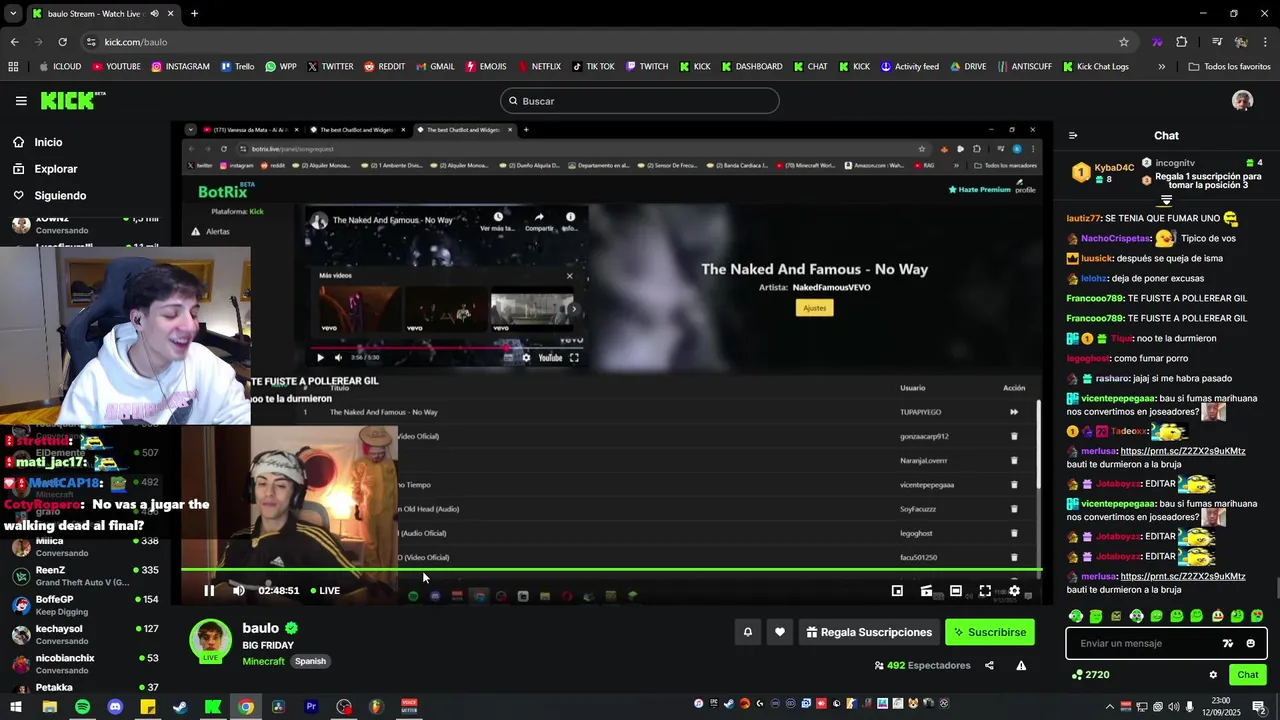The width and height of the screenshot is (1280, 720).
Task: Open baulo's profile avatar
Action: click(x=211, y=641)
